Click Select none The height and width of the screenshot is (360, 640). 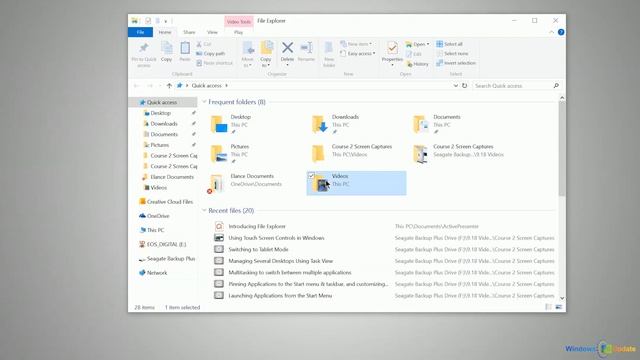[x=452, y=53]
